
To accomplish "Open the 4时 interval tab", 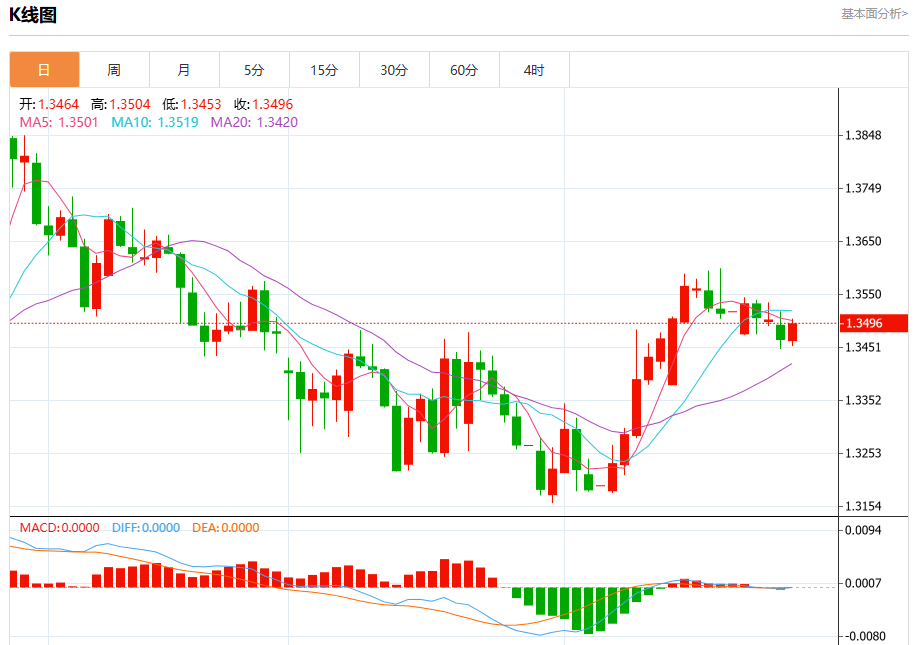I will pyautogui.click(x=535, y=70).
